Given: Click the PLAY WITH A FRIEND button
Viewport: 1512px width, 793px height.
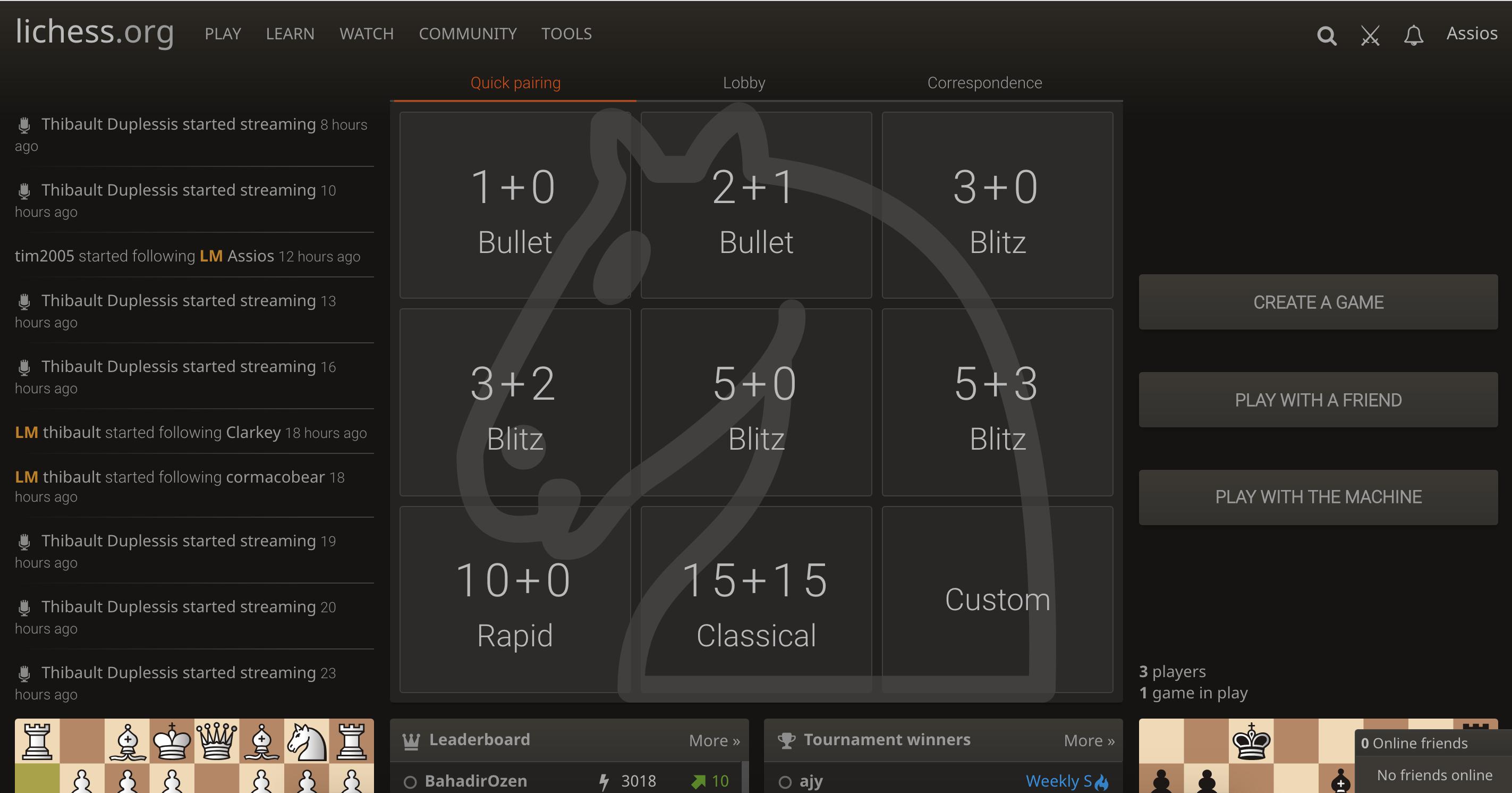Looking at the screenshot, I should (x=1318, y=399).
